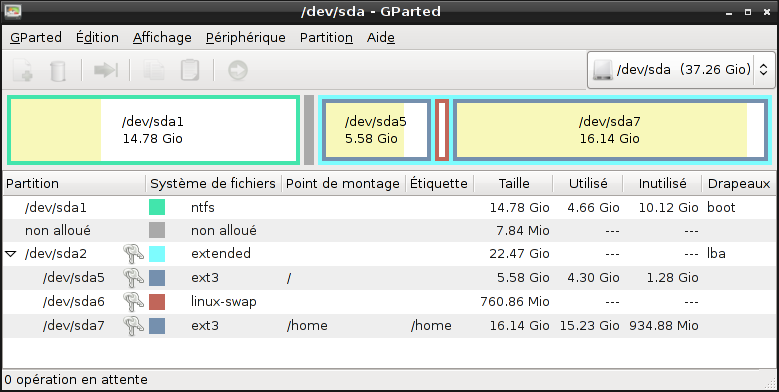Sort by the Drapeaux column header
The height and width of the screenshot is (392, 779).
(739, 184)
